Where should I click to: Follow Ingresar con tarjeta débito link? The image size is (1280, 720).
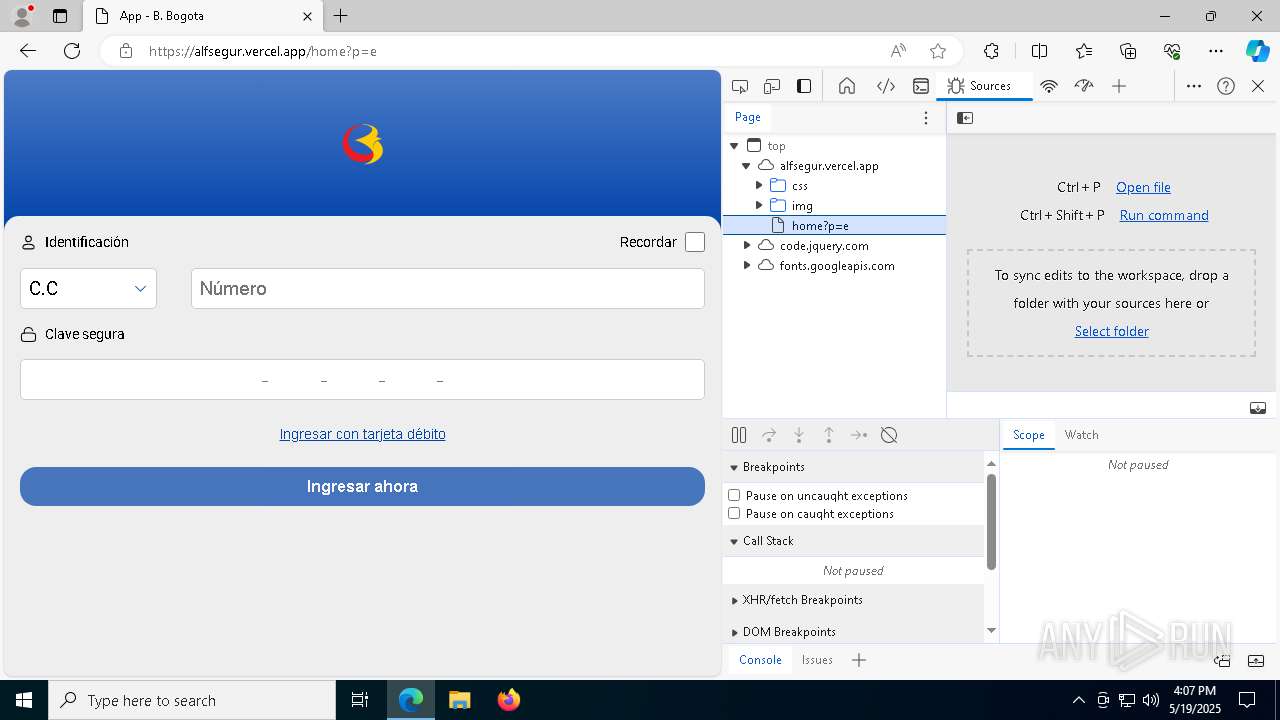coord(362,434)
